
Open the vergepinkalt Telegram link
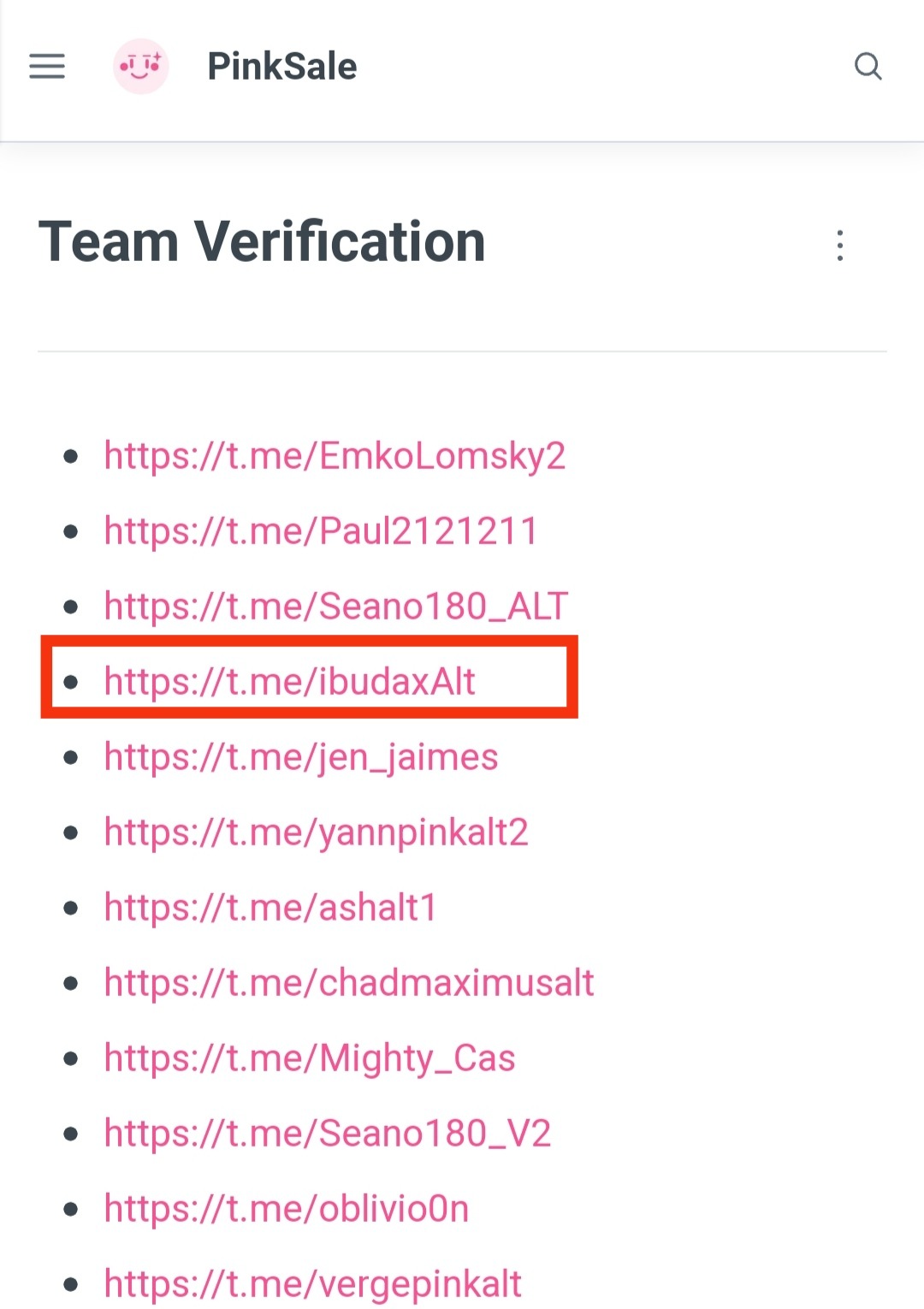click(312, 1284)
